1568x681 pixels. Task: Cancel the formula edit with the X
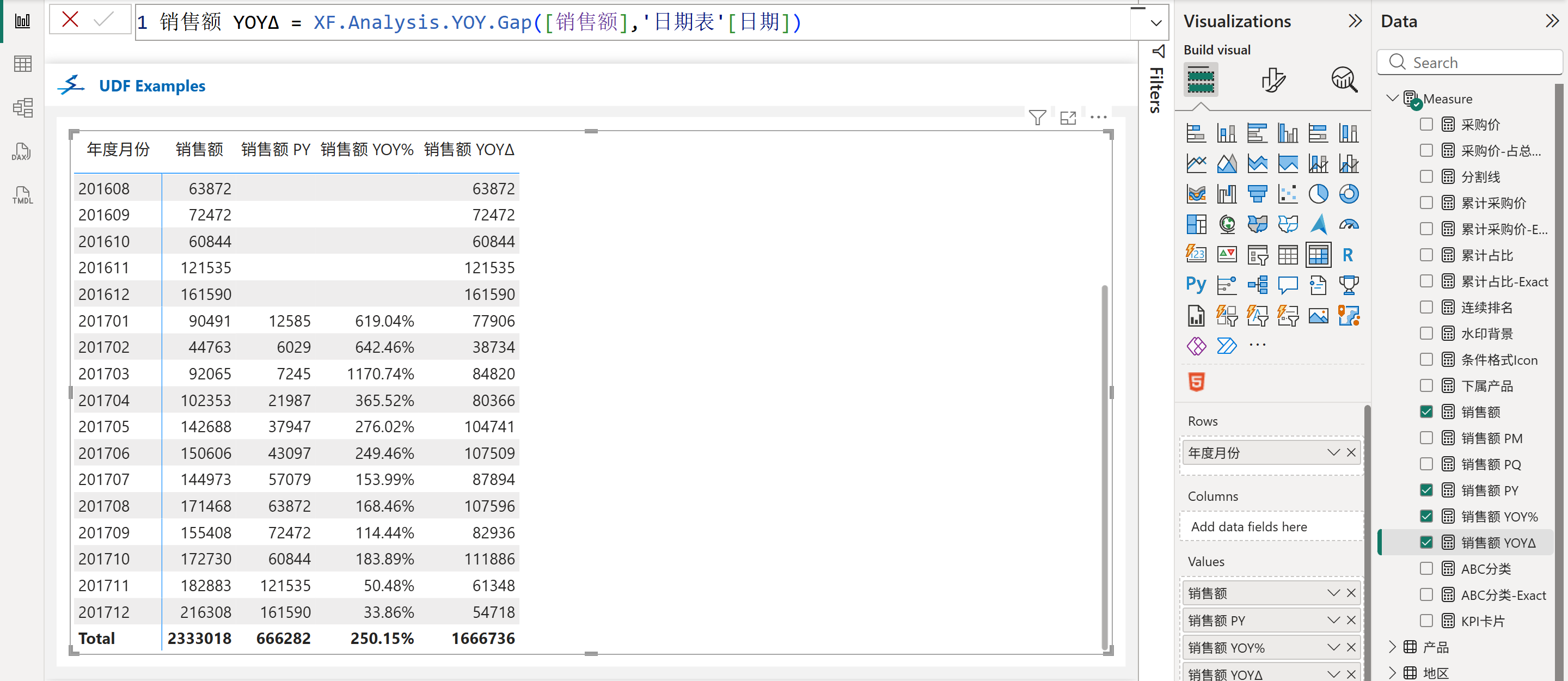(71, 20)
